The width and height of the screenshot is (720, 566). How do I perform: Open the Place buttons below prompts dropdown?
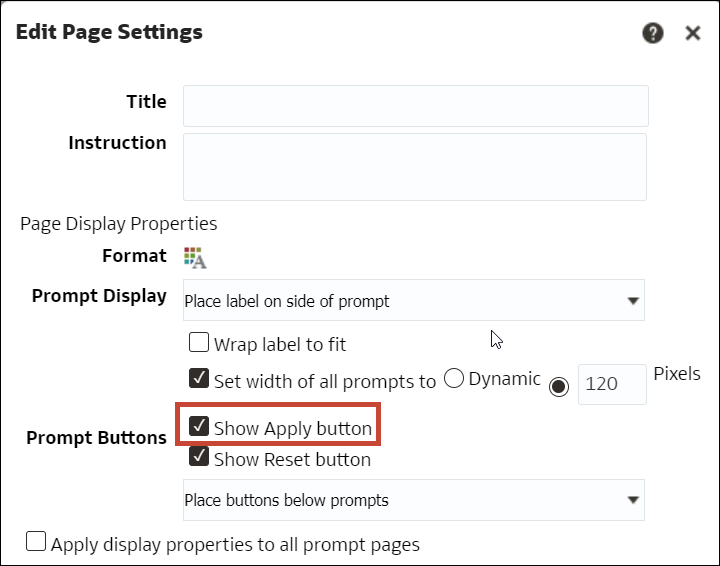[413, 500]
